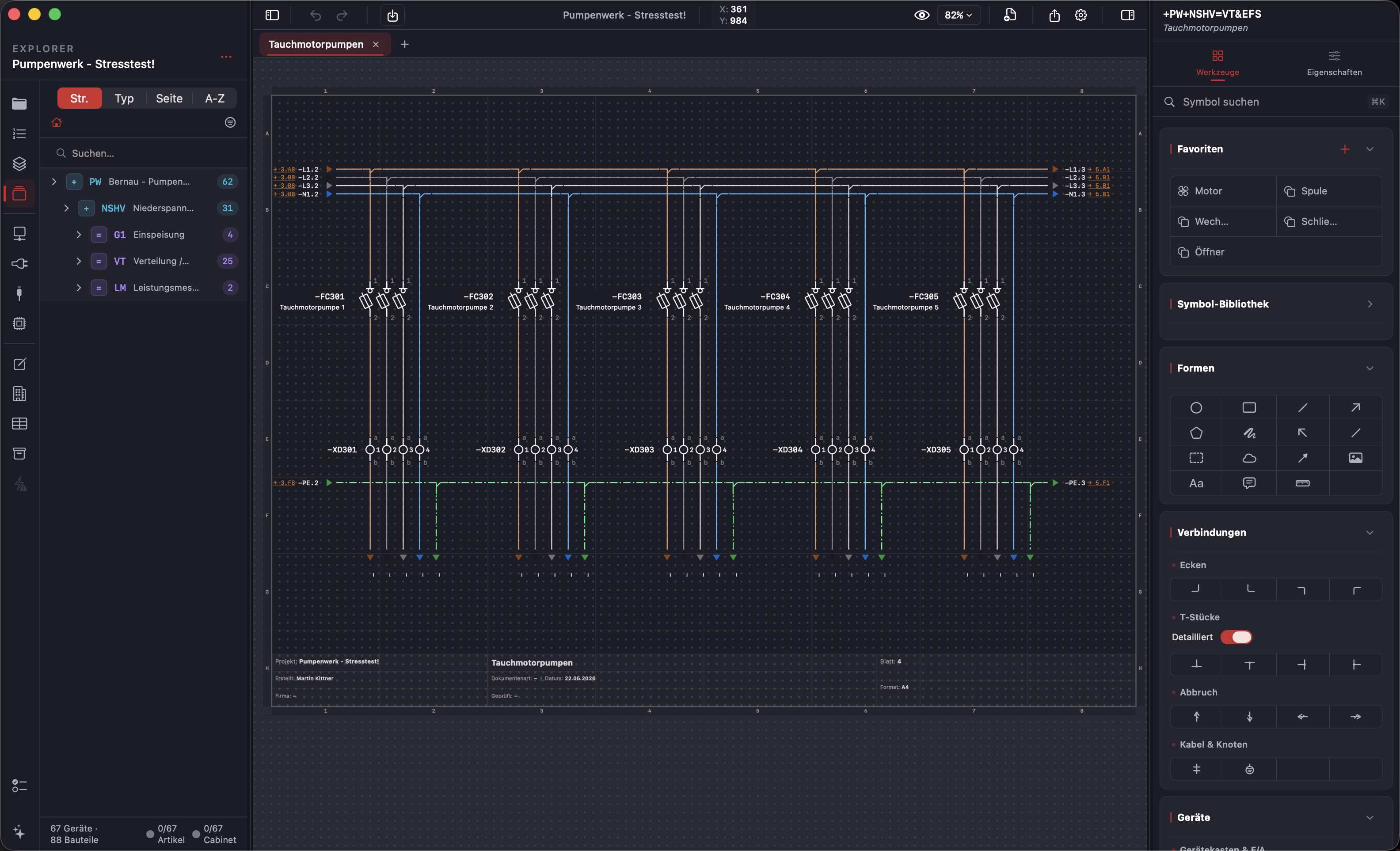The width and height of the screenshot is (1400, 851).
Task: Select the text Aa tool
Action: (x=1196, y=483)
